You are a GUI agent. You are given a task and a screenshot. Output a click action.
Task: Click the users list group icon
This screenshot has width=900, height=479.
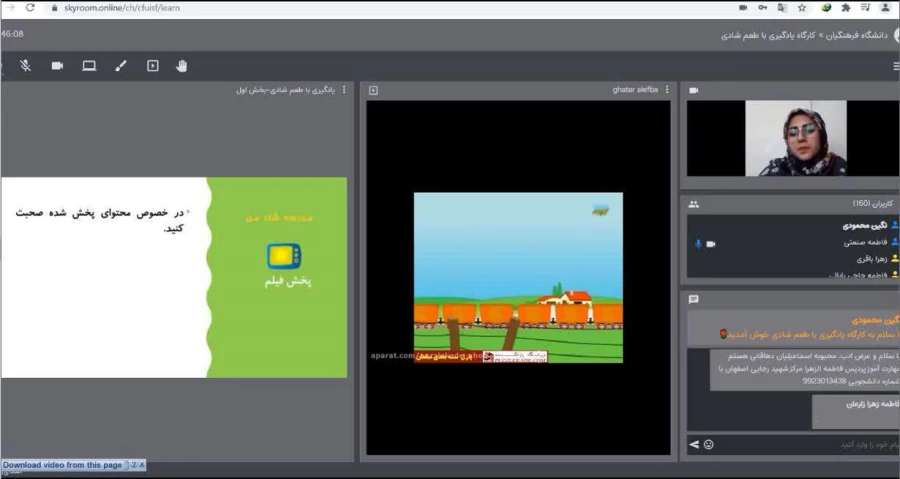tap(694, 204)
